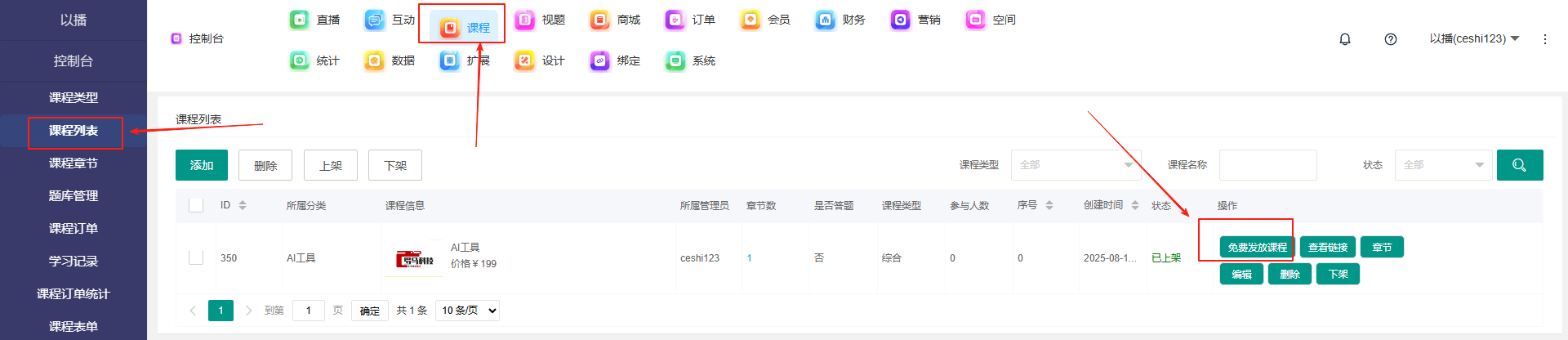Screen dimensions: 1568x340
Task: Expand the 课程类型 filter dropdown
Action: pyautogui.click(x=1076, y=165)
